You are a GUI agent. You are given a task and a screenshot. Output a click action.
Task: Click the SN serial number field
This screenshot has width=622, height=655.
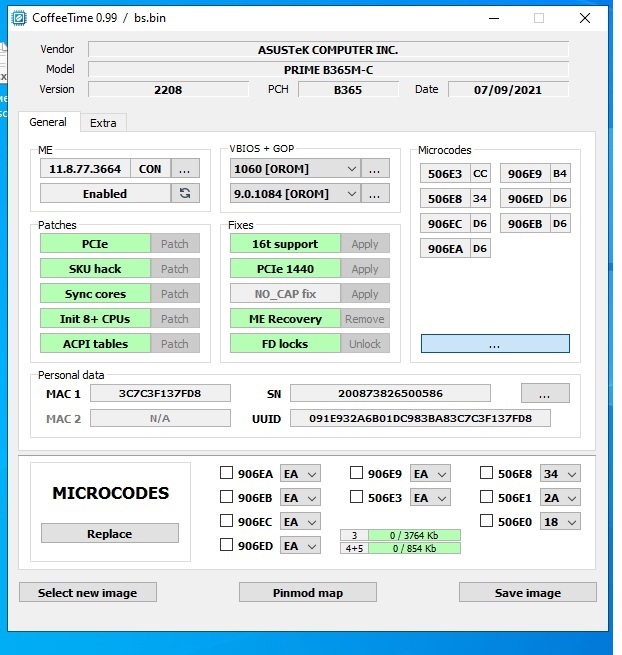coord(390,393)
